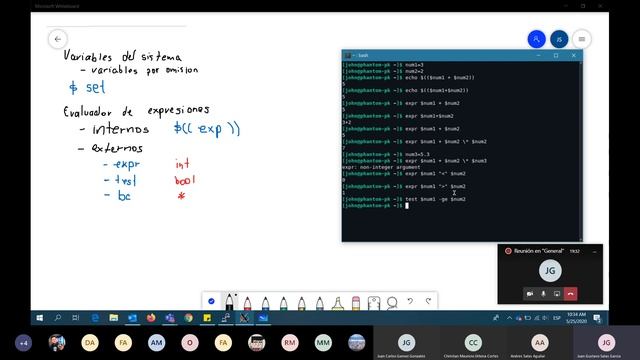Open Whiteboard settings hamburger menu
The image size is (640, 360).
point(582,39)
